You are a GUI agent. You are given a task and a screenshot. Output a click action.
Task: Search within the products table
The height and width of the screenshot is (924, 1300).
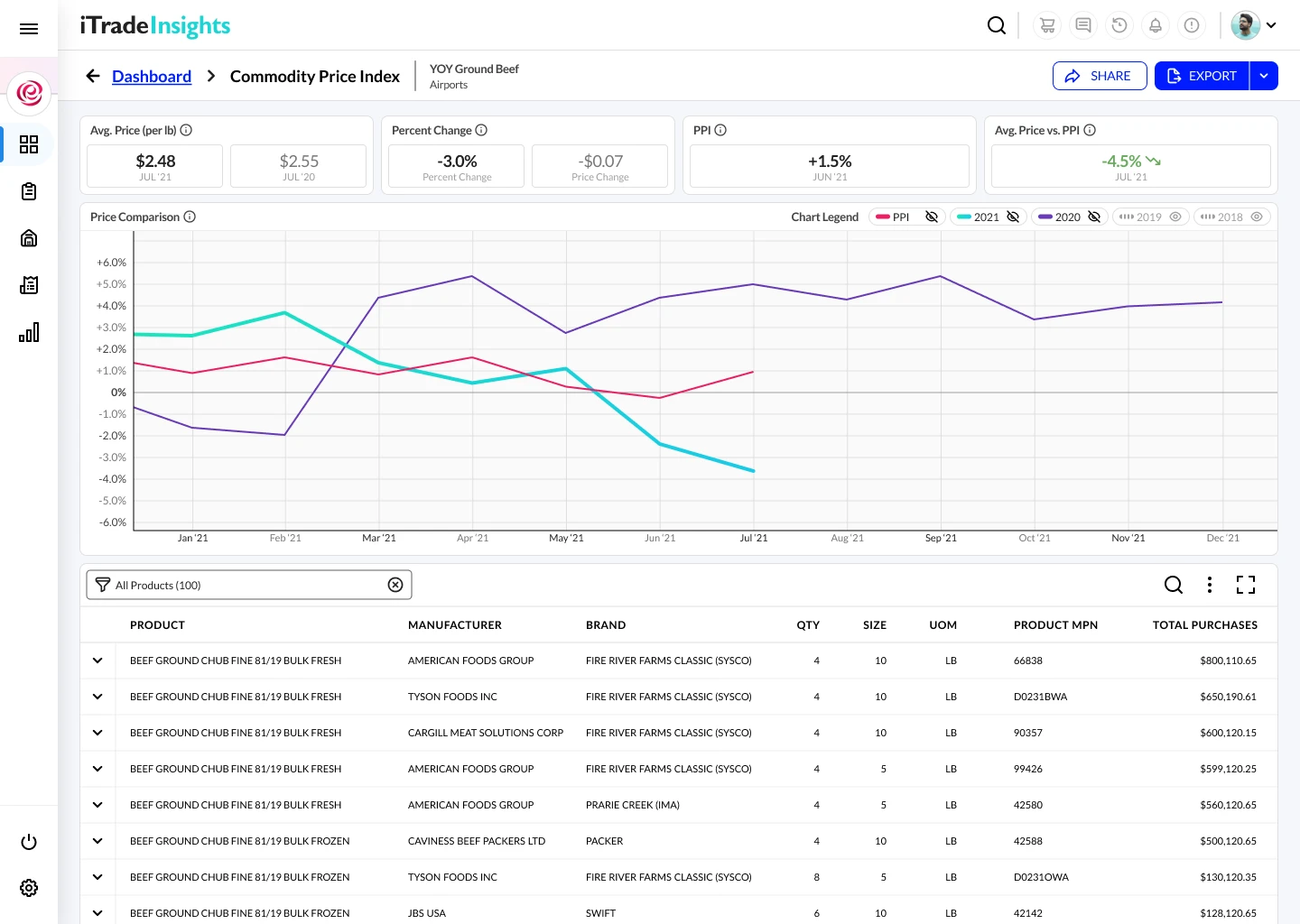(1174, 585)
